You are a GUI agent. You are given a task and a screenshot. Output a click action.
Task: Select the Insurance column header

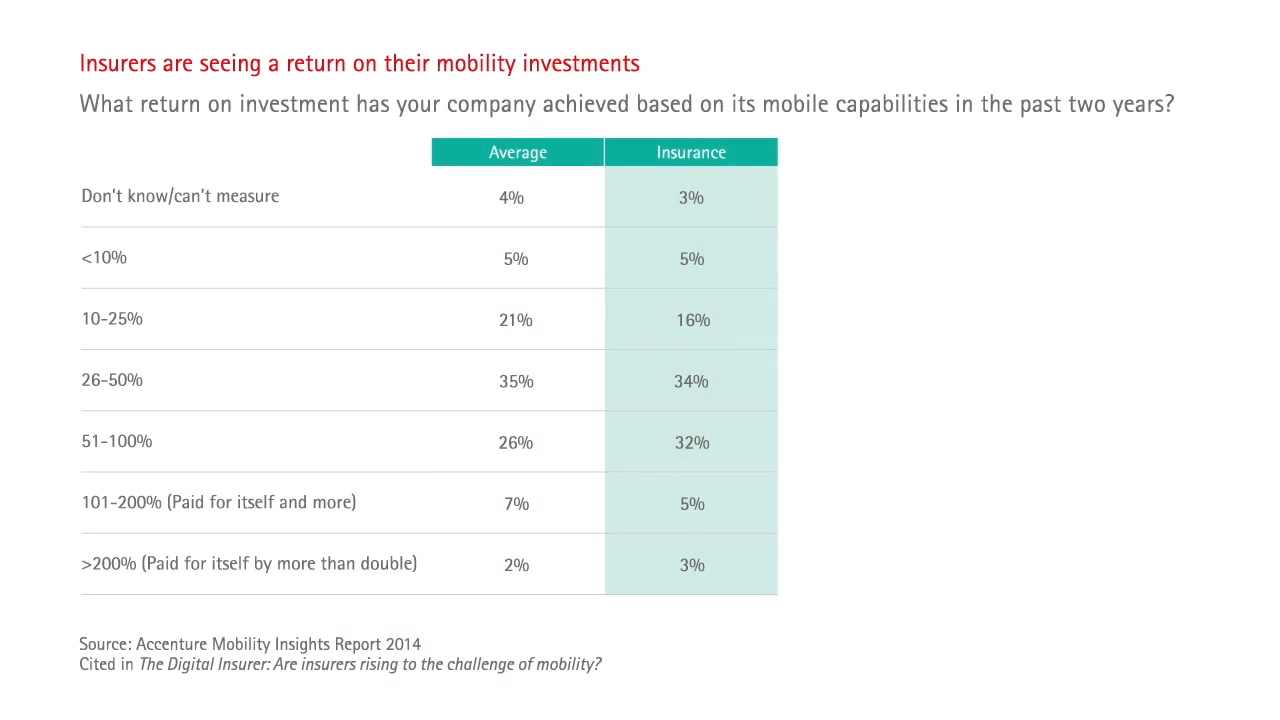click(x=691, y=152)
